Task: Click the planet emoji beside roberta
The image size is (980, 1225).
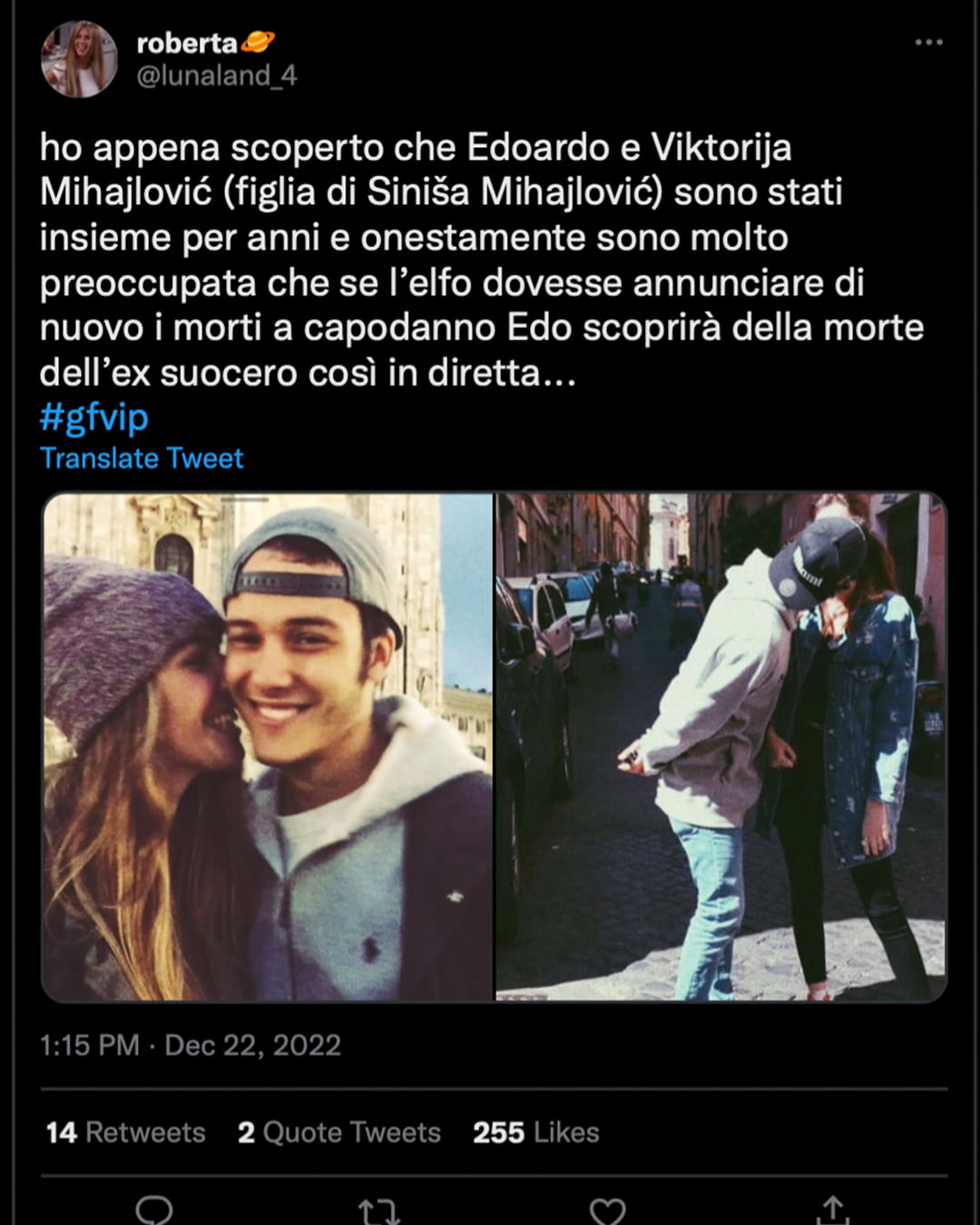Action: [259, 42]
